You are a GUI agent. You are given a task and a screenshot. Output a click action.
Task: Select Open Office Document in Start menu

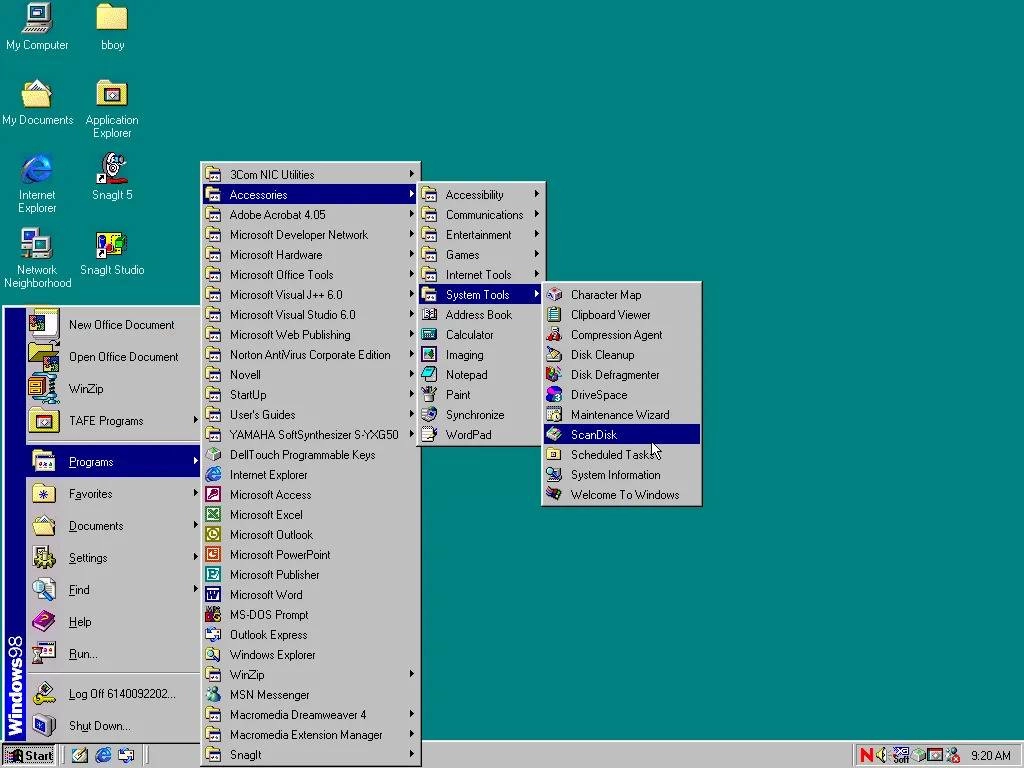pos(114,357)
